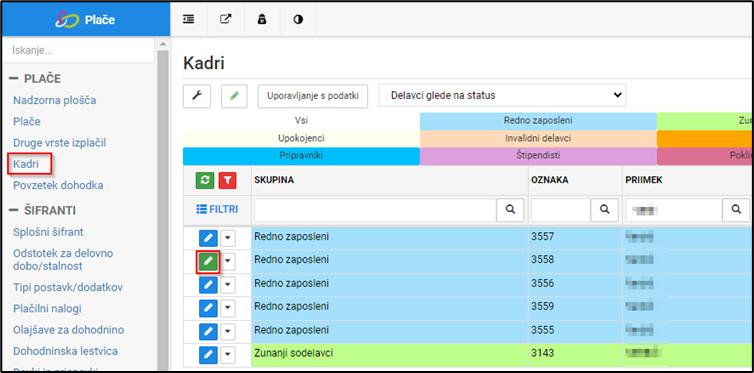
Task: Click the Iskanje search field
Action: [78, 50]
